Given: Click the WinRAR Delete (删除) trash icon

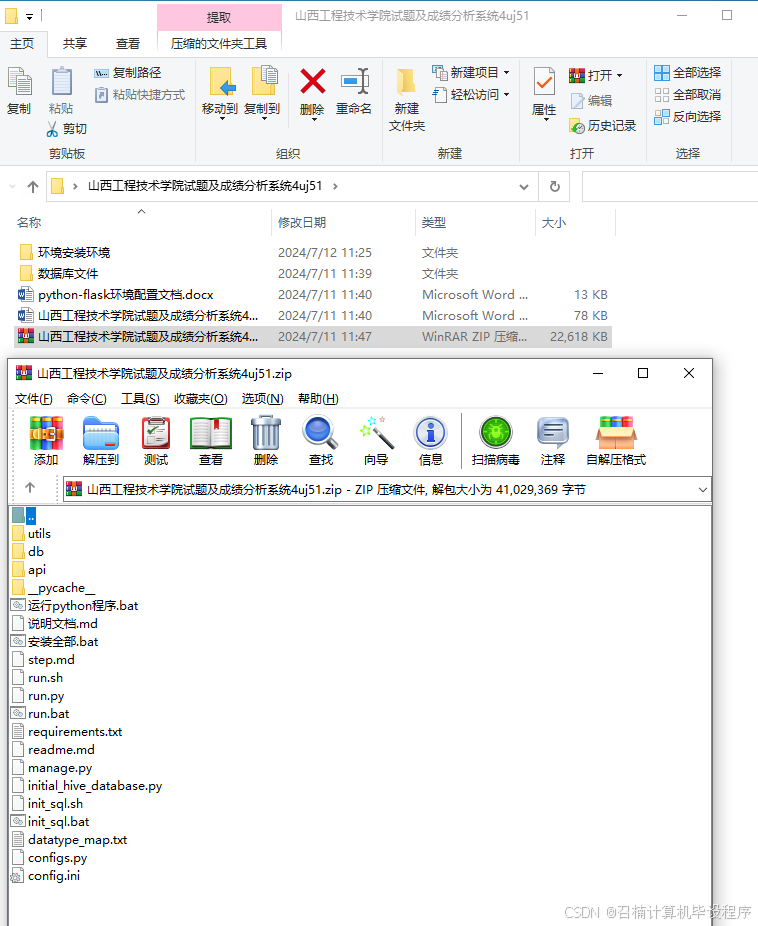Looking at the screenshot, I should pos(266,441).
